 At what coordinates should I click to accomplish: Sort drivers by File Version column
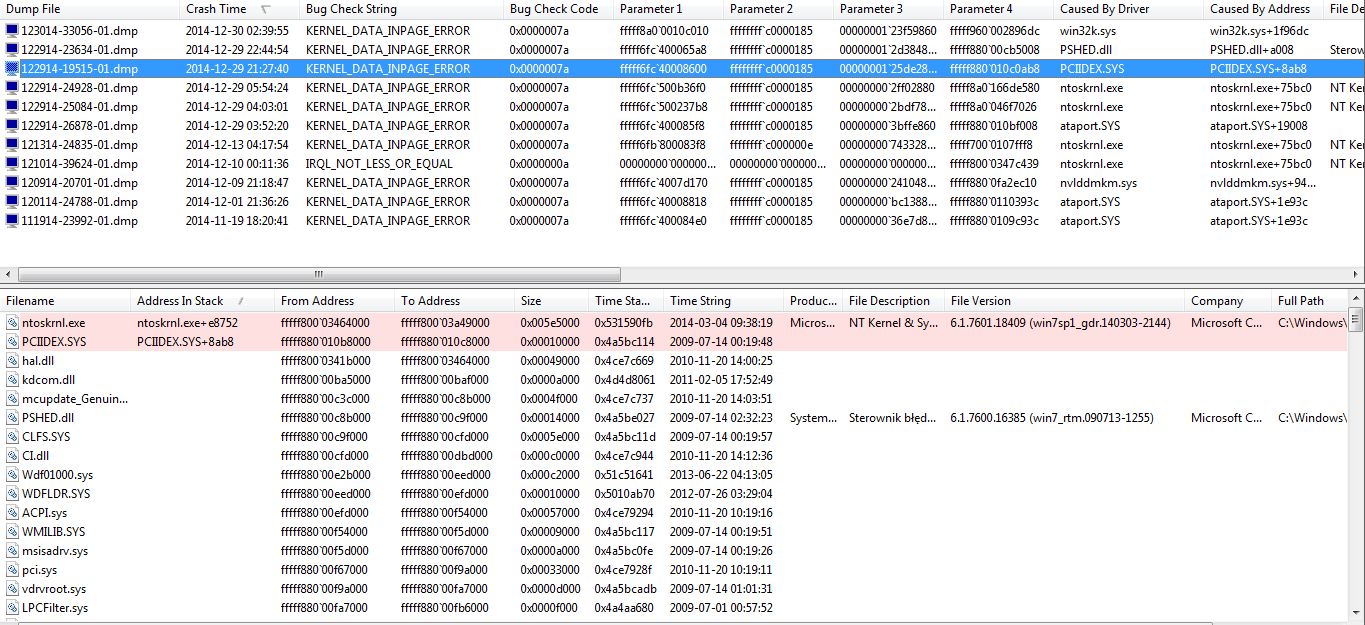[x=1065, y=301]
